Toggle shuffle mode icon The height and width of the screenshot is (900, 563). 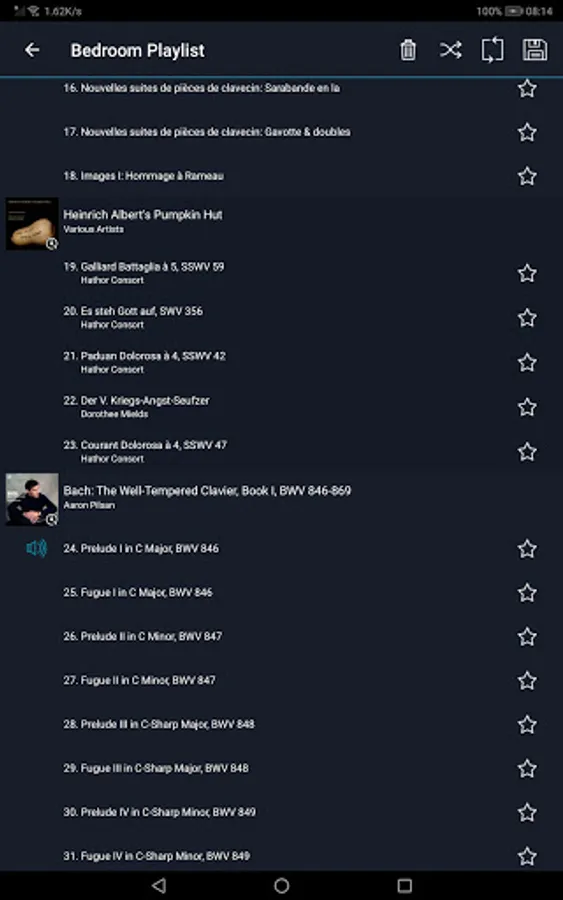coord(451,50)
